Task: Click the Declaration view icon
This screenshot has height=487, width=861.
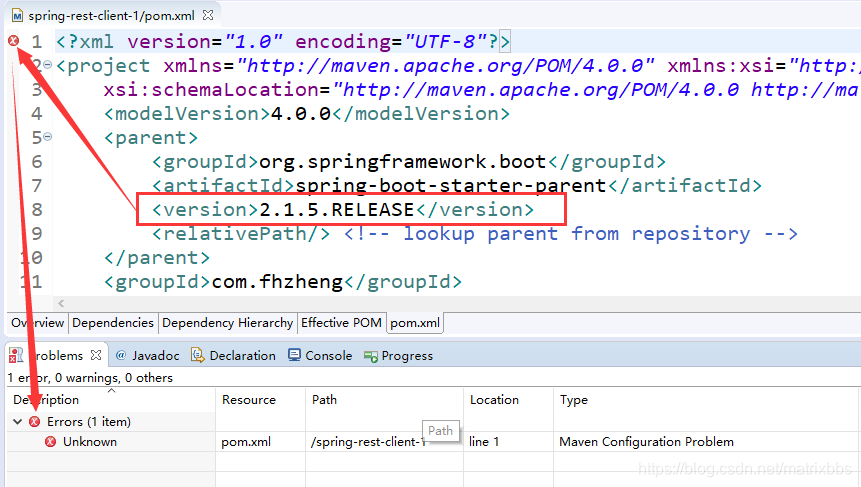Action: pos(197,355)
